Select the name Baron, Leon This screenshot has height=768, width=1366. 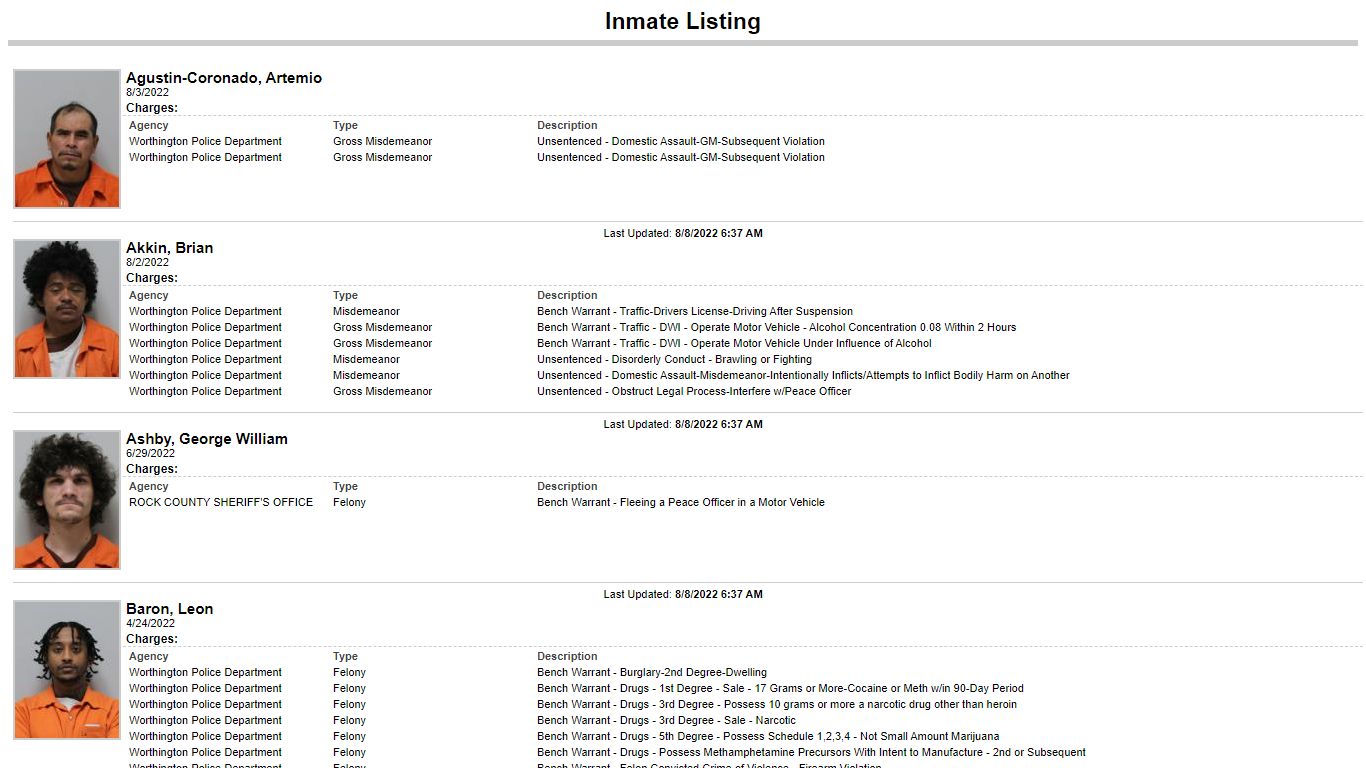169,609
